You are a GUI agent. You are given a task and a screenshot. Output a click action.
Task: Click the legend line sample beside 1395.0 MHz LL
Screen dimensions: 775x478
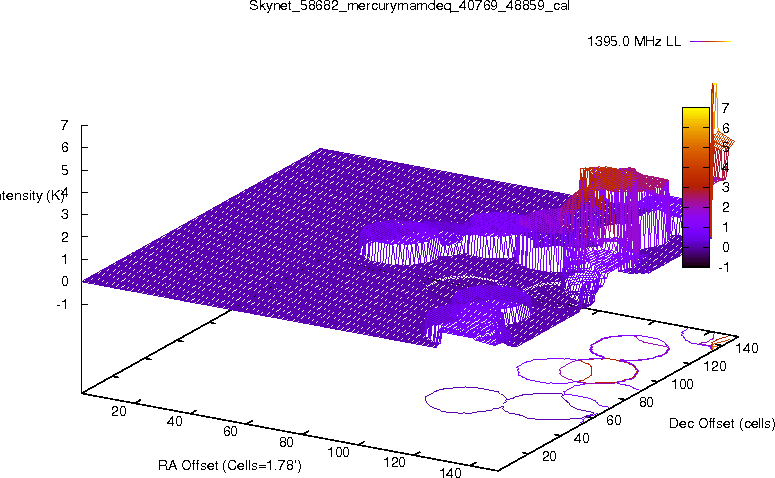click(x=710, y=42)
